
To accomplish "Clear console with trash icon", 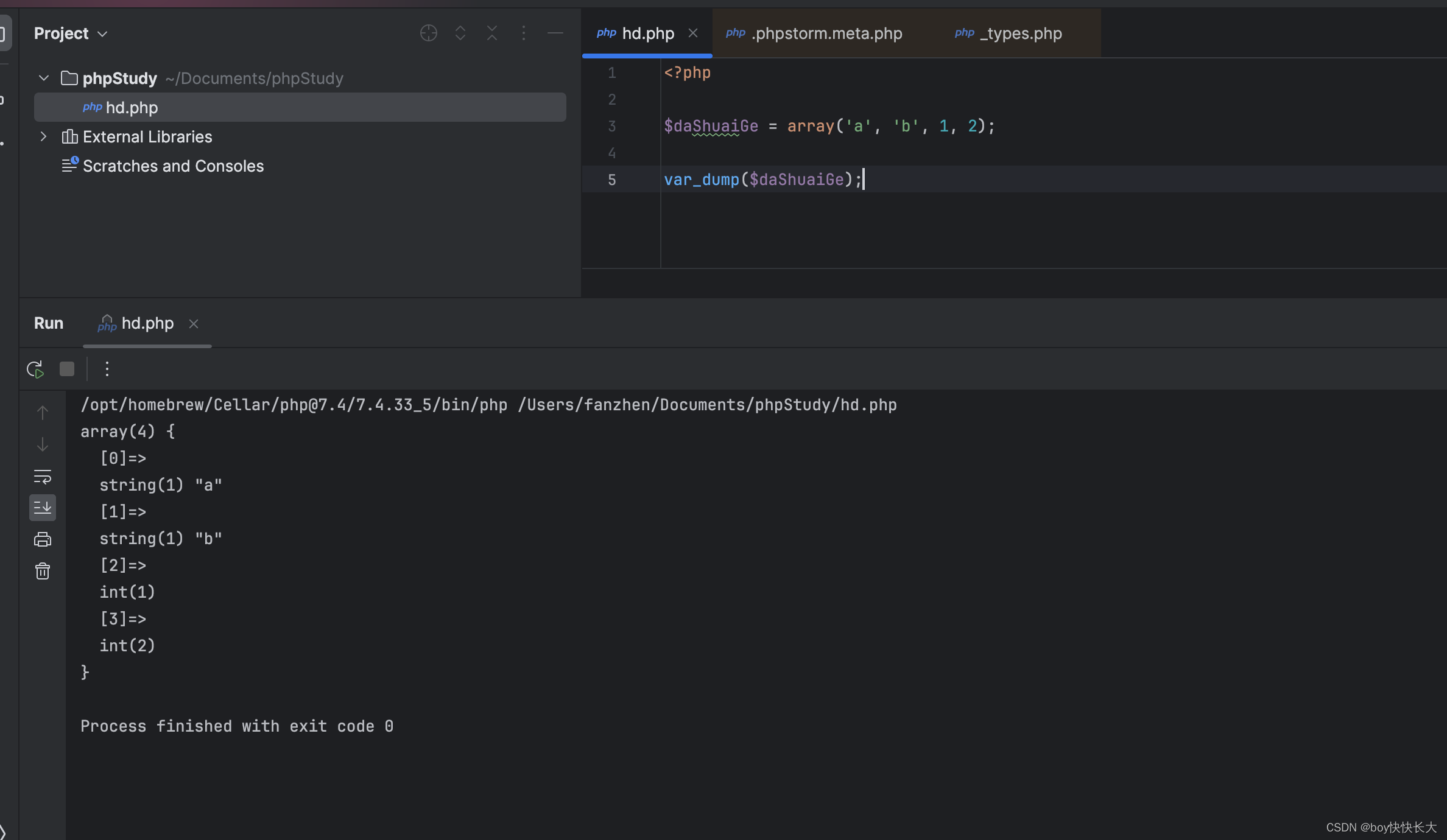I will (x=43, y=571).
